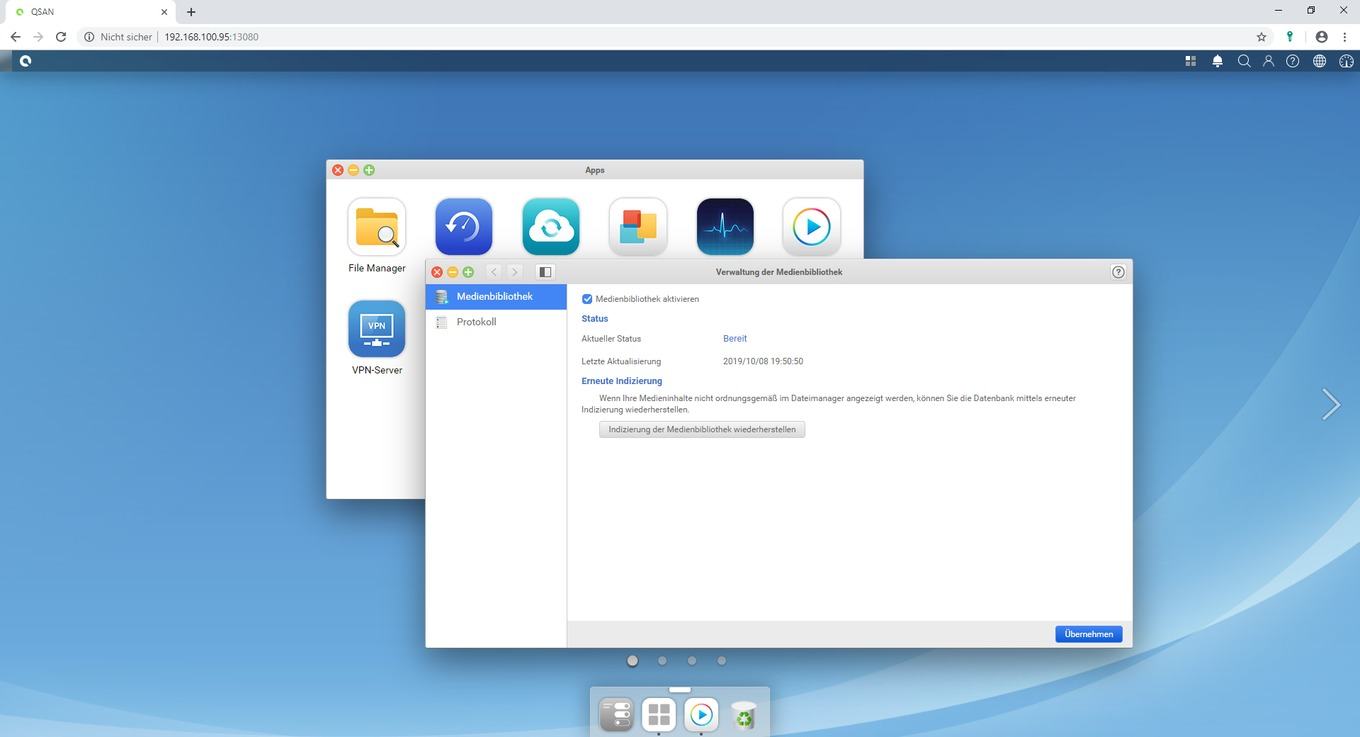
Task: Select the second desktop page dot
Action: (662, 660)
